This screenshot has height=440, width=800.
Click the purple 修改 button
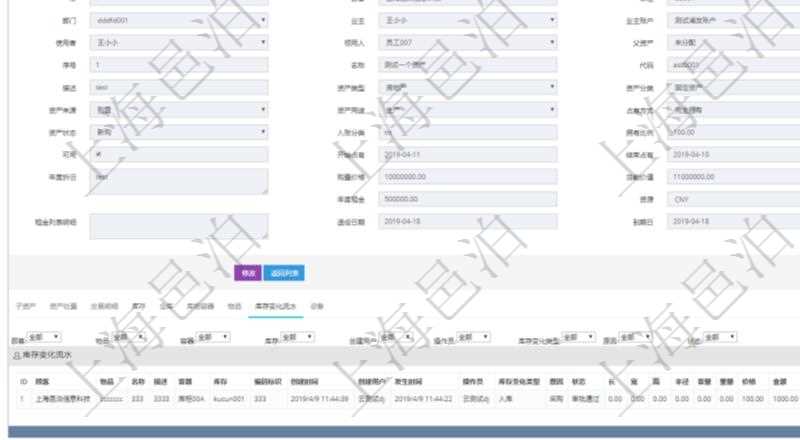tap(248, 272)
